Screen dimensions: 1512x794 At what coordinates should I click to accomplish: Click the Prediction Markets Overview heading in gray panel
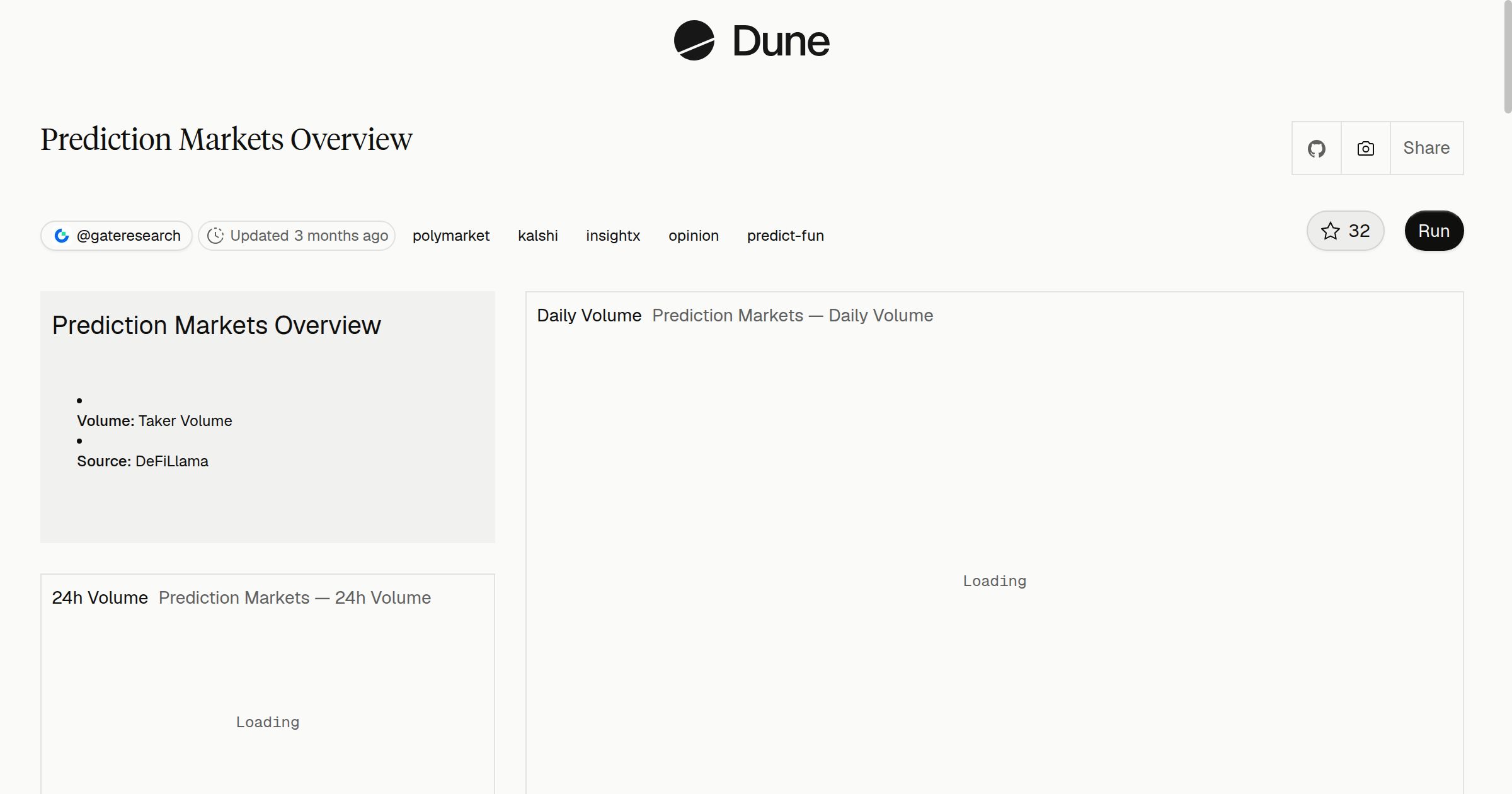click(216, 325)
